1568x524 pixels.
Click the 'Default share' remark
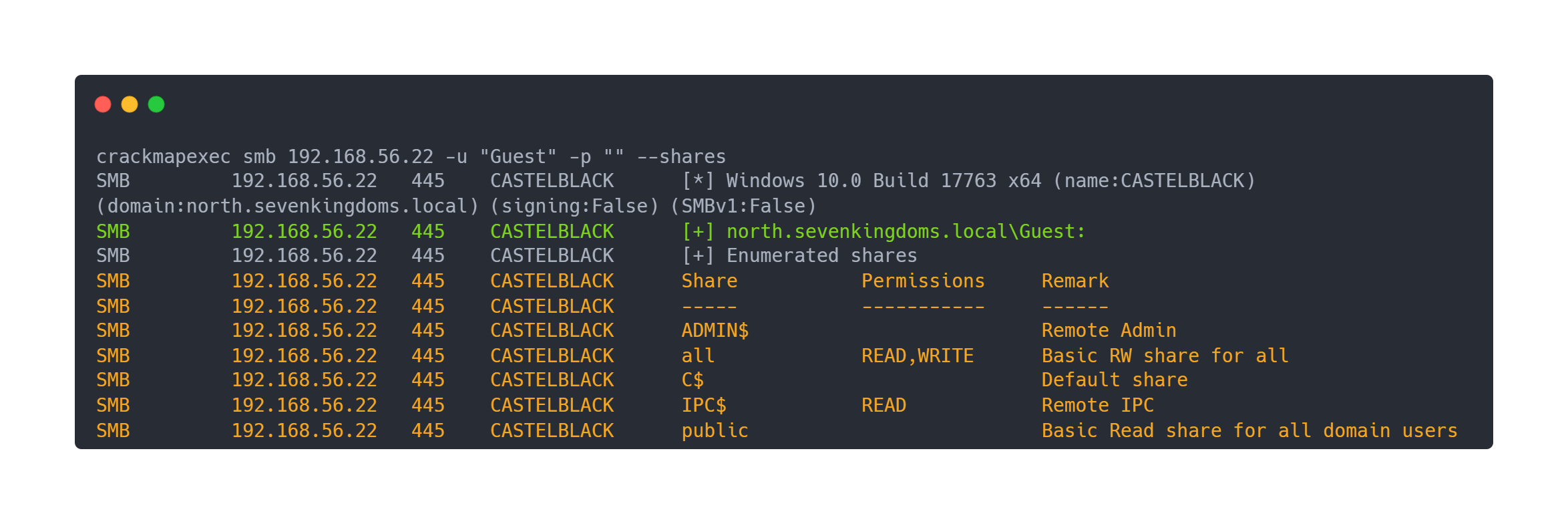point(1115,380)
